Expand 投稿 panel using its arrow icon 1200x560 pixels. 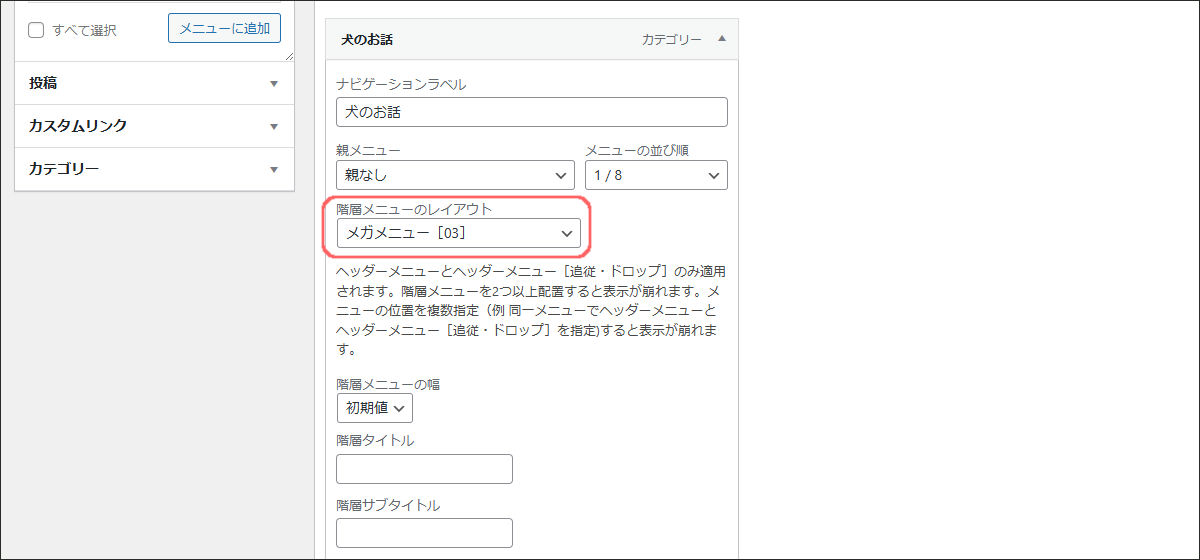pyautogui.click(x=274, y=84)
